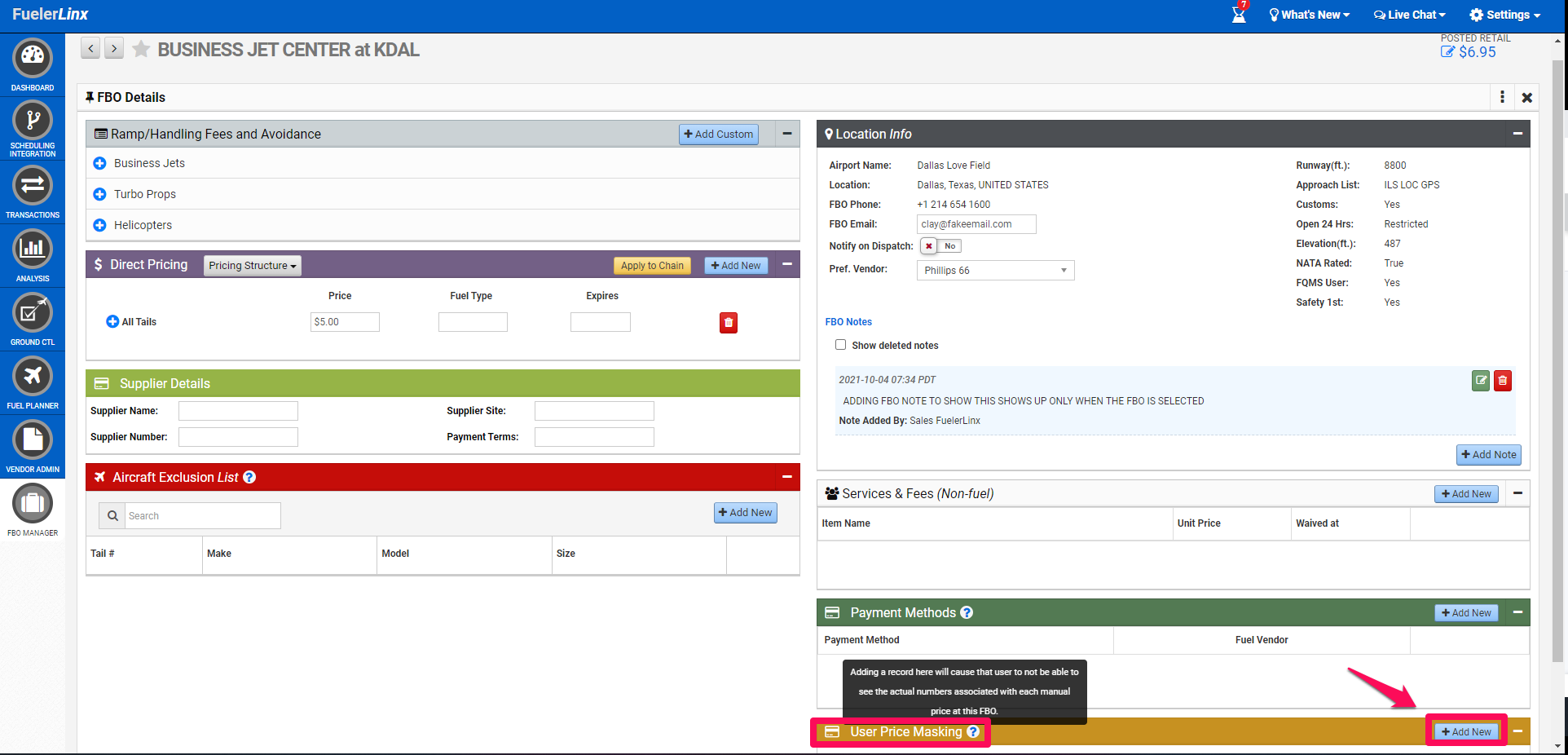Favorite this FBO with the star icon
1568x755 pixels.
click(141, 50)
